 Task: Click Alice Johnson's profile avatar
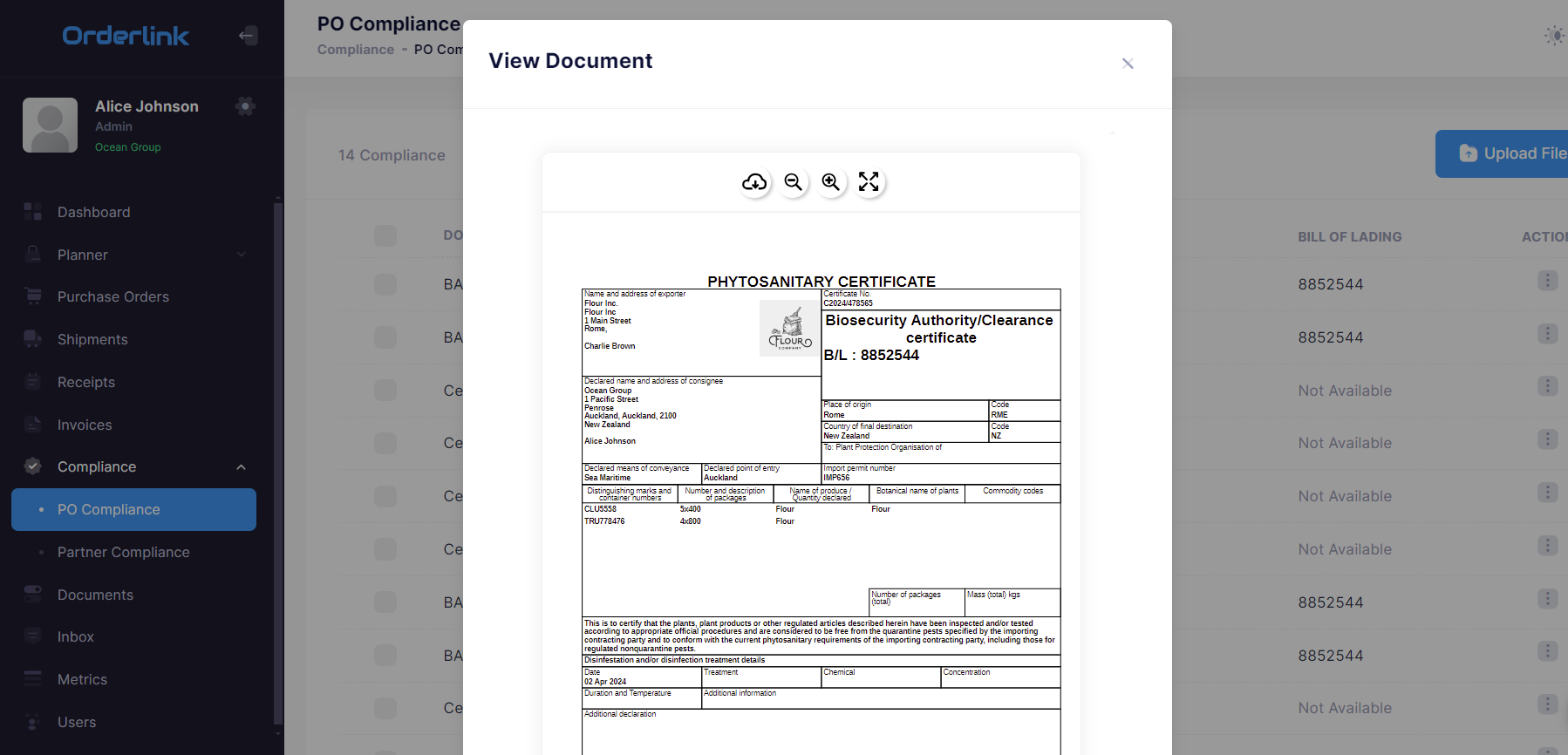coord(50,125)
